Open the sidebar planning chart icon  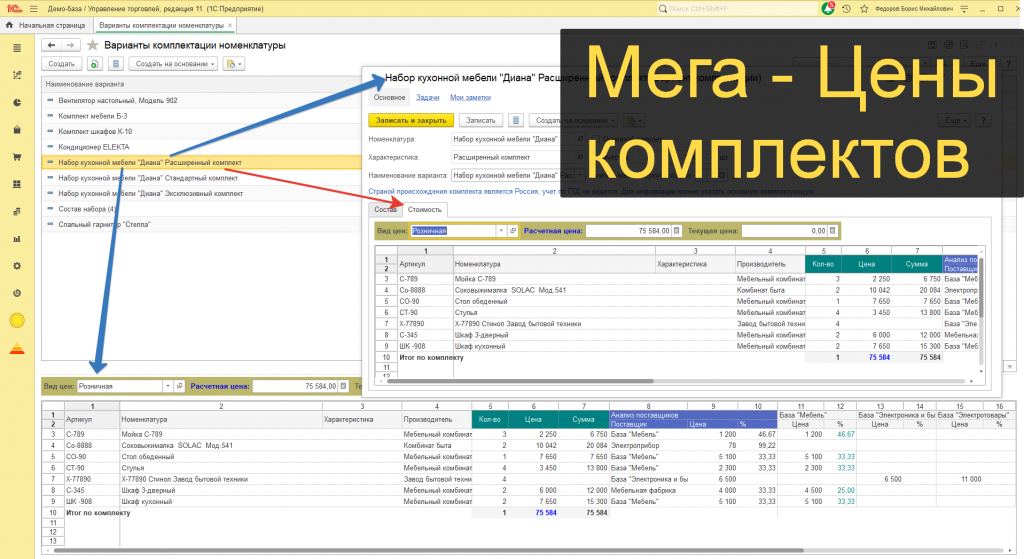[17, 75]
